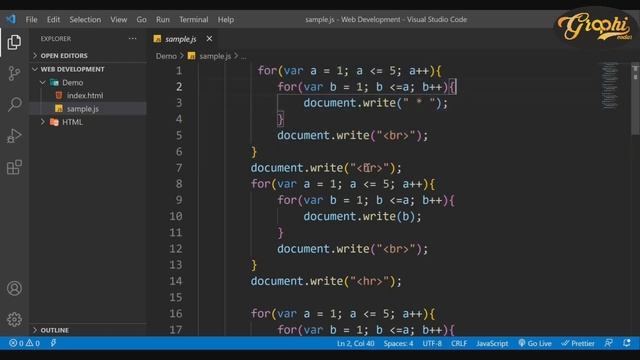Click the VS Code logo icon
The width and height of the screenshot is (640, 360).
point(11,19)
